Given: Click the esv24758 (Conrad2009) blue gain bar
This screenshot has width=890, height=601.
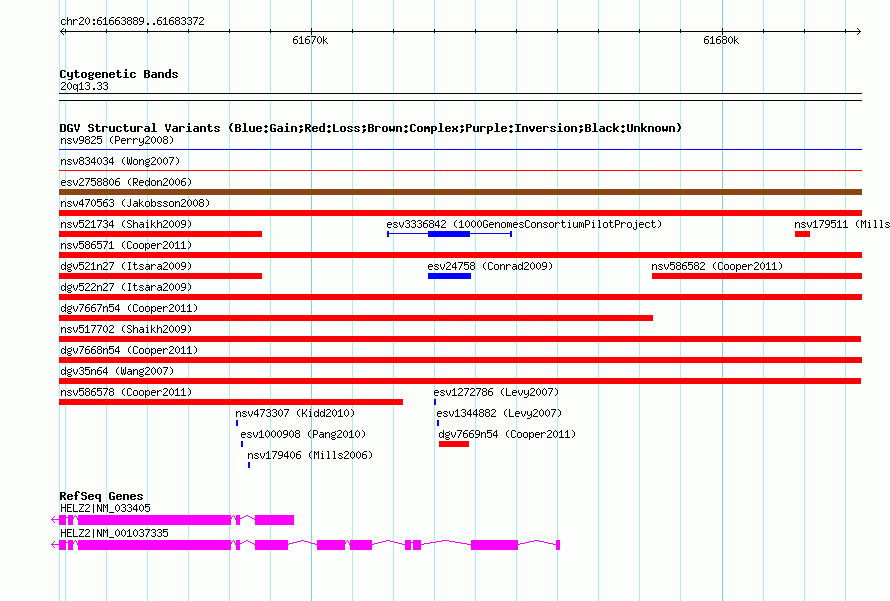Looking at the screenshot, I should [x=449, y=276].
